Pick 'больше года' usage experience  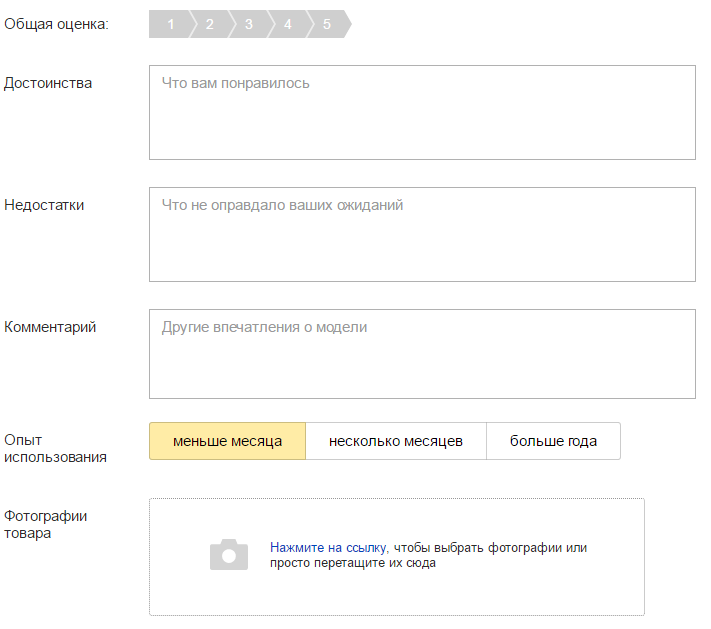pos(553,441)
